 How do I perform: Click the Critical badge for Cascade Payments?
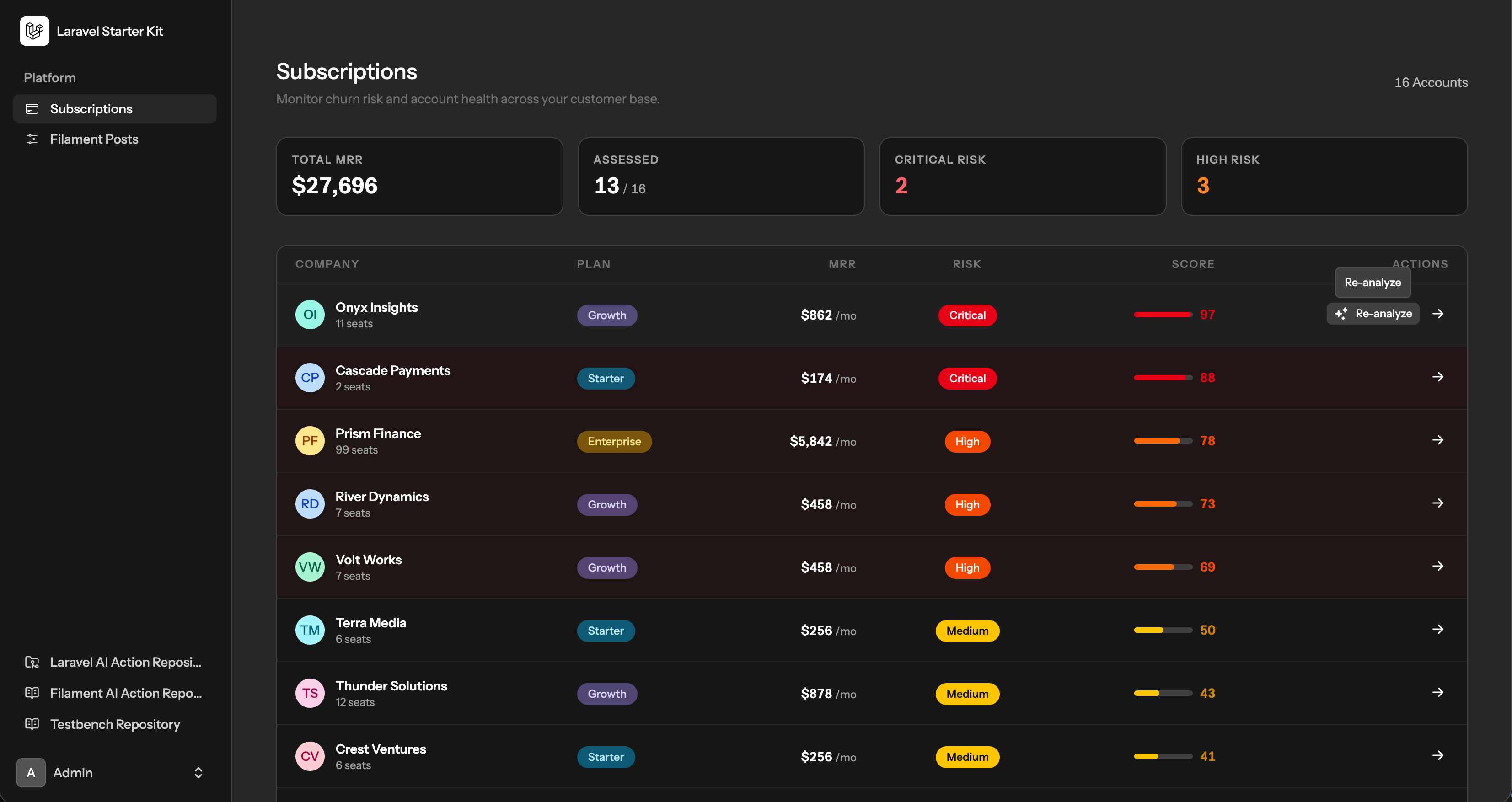(967, 379)
